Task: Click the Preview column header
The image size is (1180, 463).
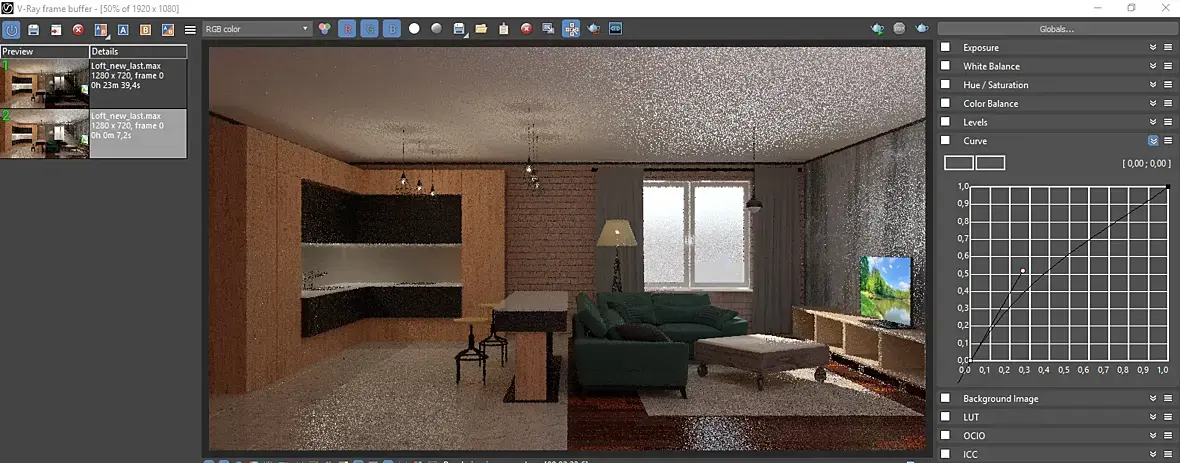Action: [44, 52]
